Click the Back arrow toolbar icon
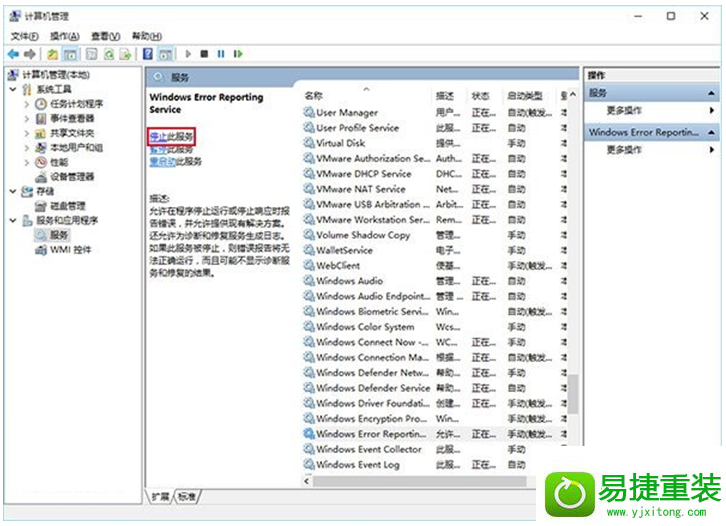Screen dimensions: 726x526 point(13,54)
